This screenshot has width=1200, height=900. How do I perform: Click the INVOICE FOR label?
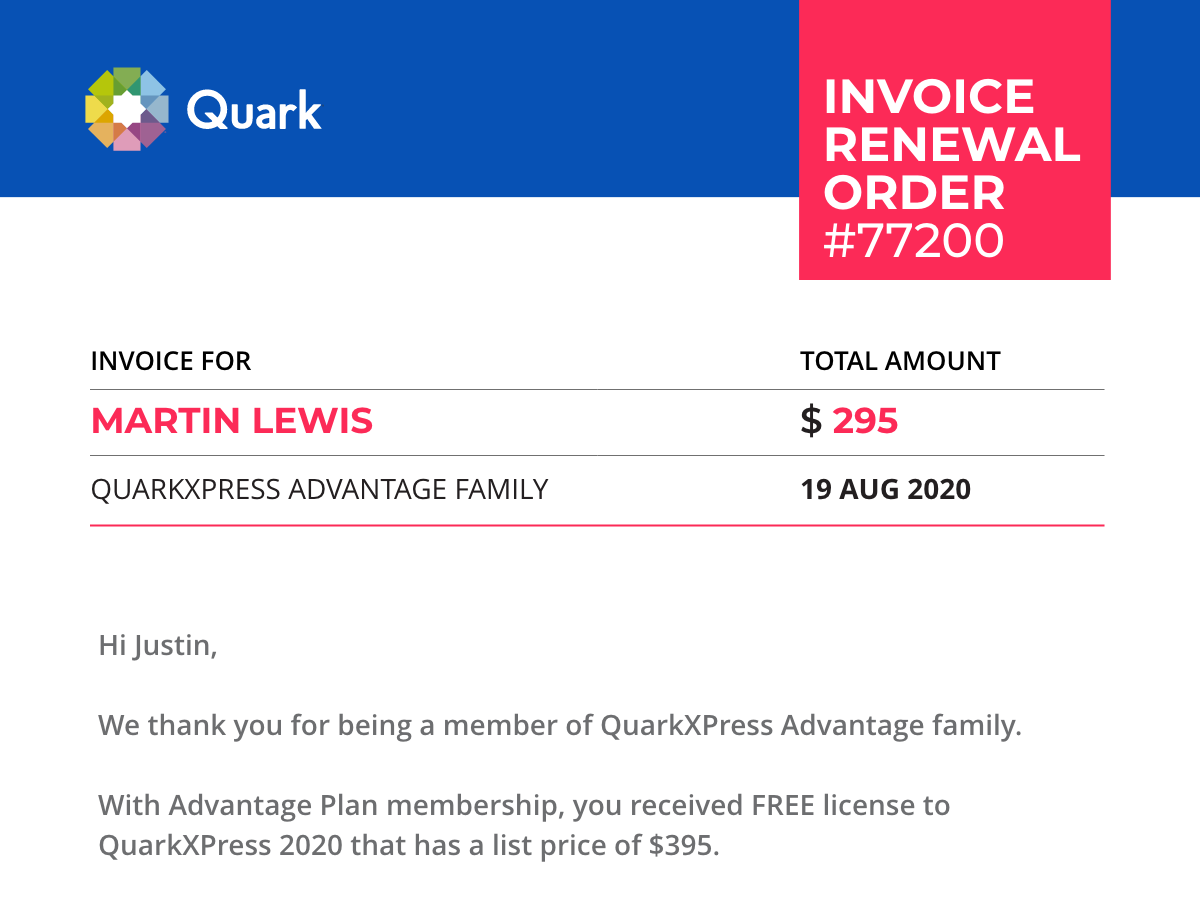pos(171,361)
